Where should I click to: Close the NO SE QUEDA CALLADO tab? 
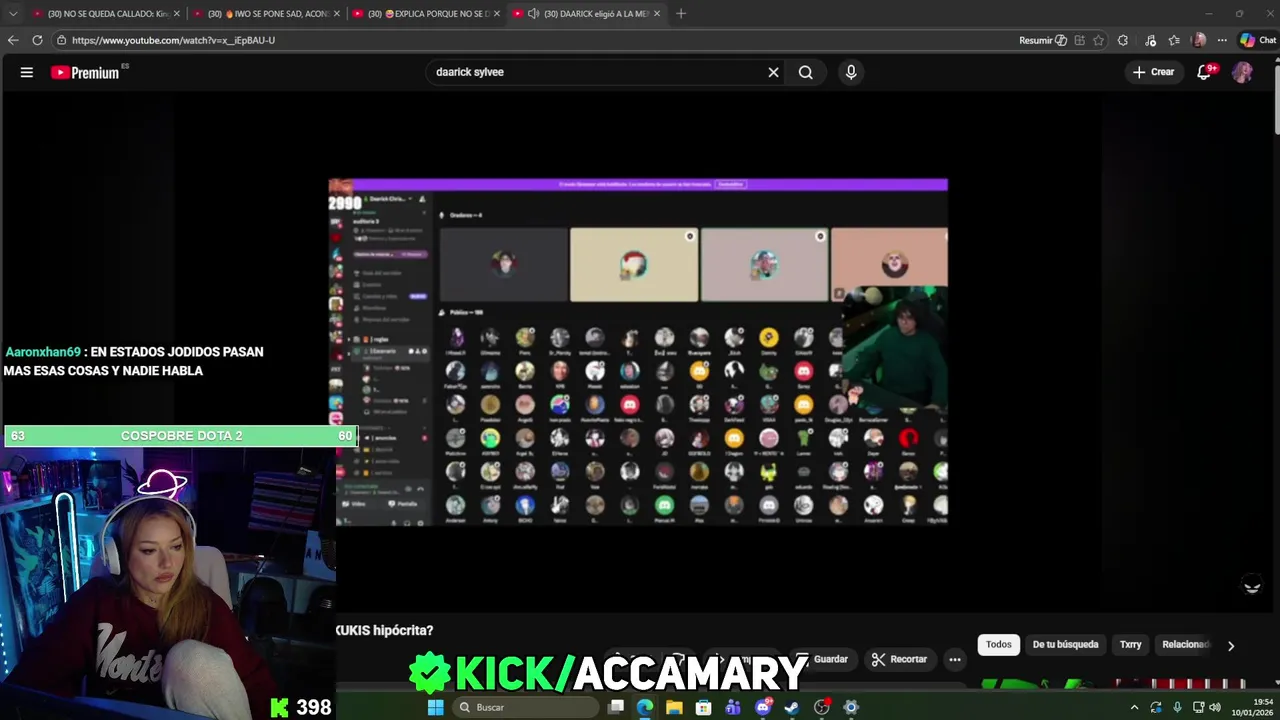pyautogui.click(x=177, y=14)
